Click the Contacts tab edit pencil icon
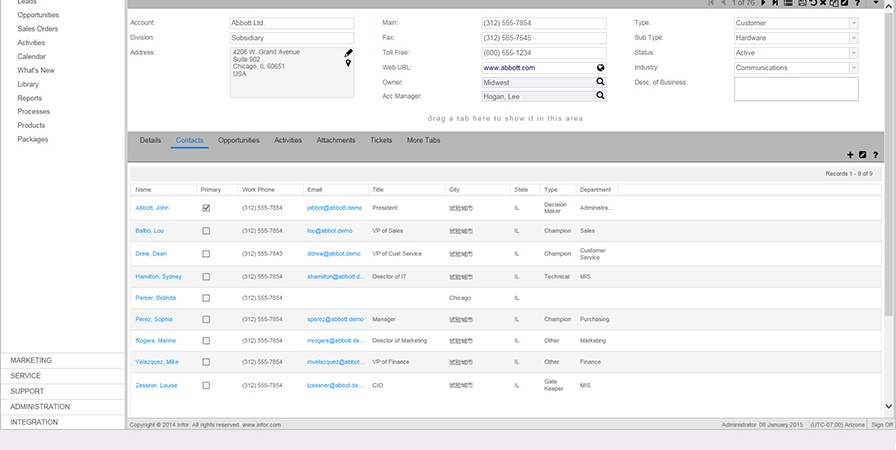The height and width of the screenshot is (450, 896). (x=863, y=155)
